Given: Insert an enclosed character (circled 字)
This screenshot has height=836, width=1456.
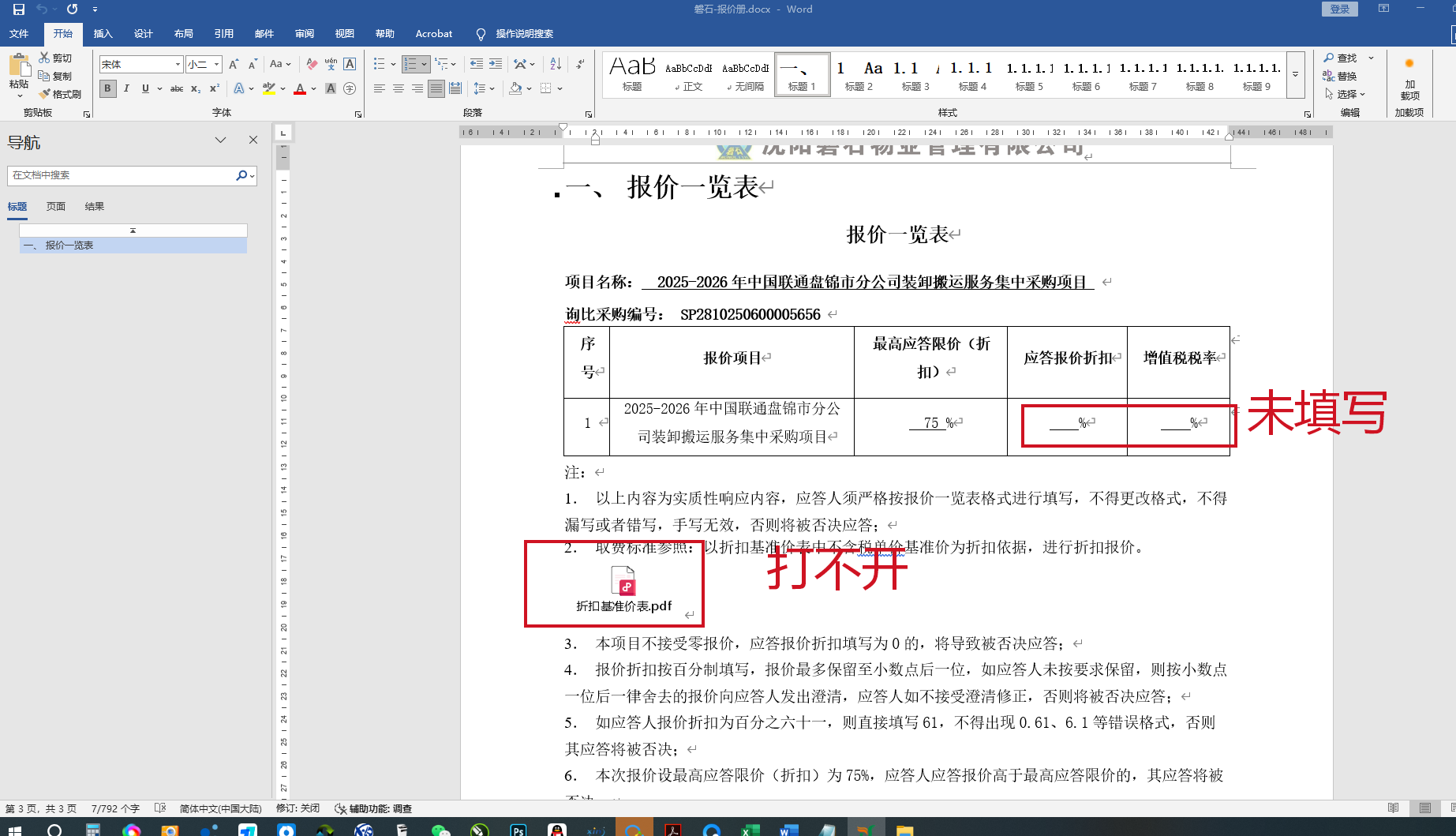Looking at the screenshot, I should [350, 88].
